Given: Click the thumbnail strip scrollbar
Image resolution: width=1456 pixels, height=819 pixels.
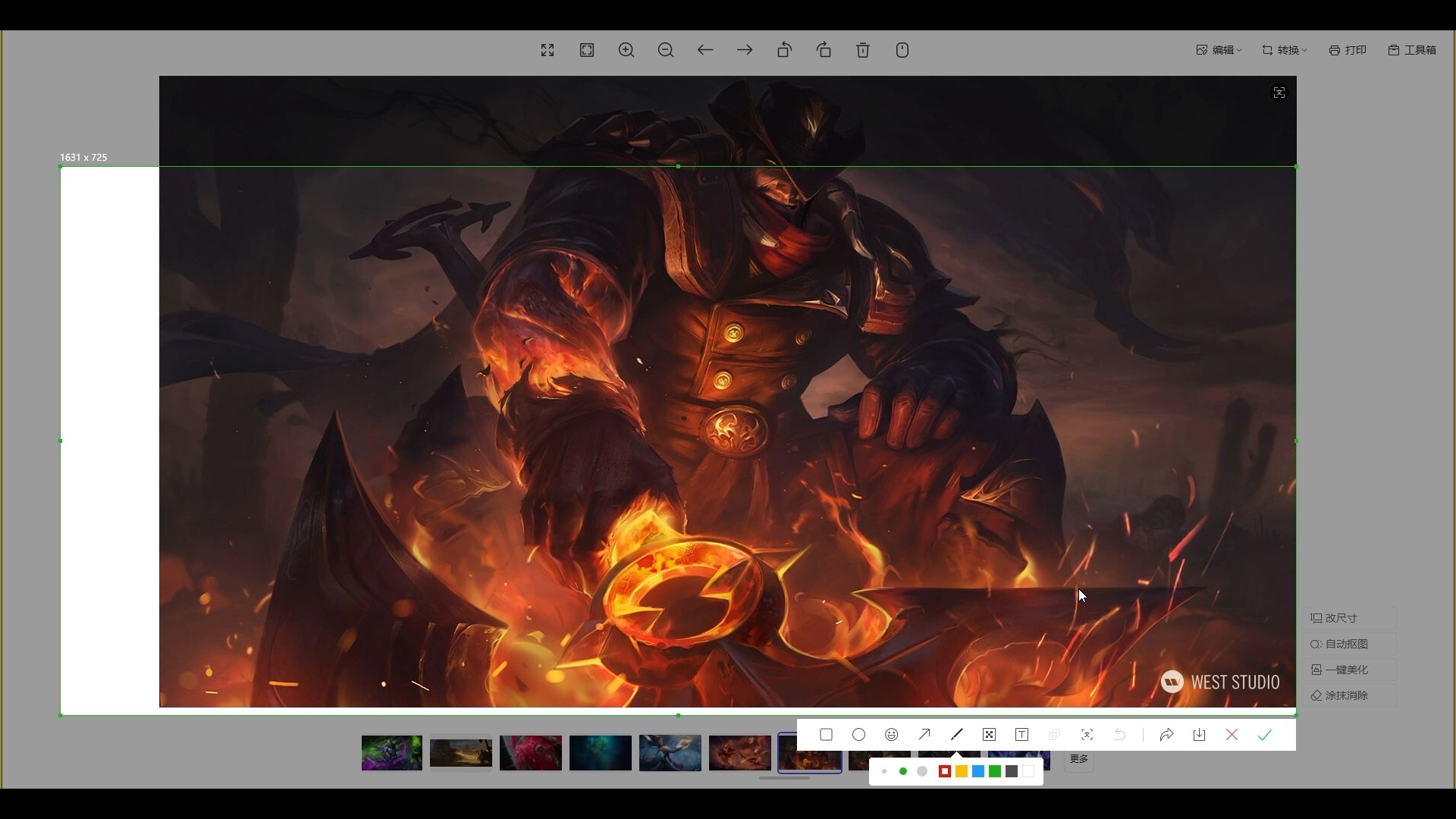Looking at the screenshot, I should [784, 777].
